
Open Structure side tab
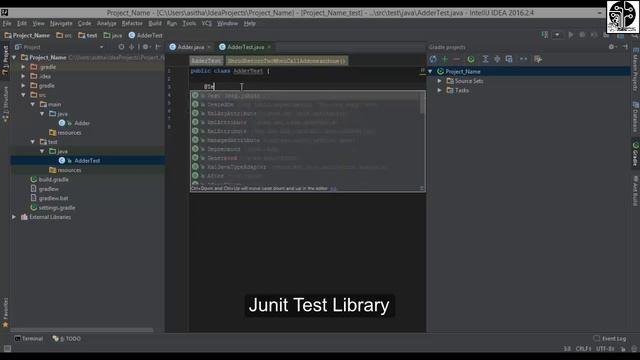pos(5,104)
